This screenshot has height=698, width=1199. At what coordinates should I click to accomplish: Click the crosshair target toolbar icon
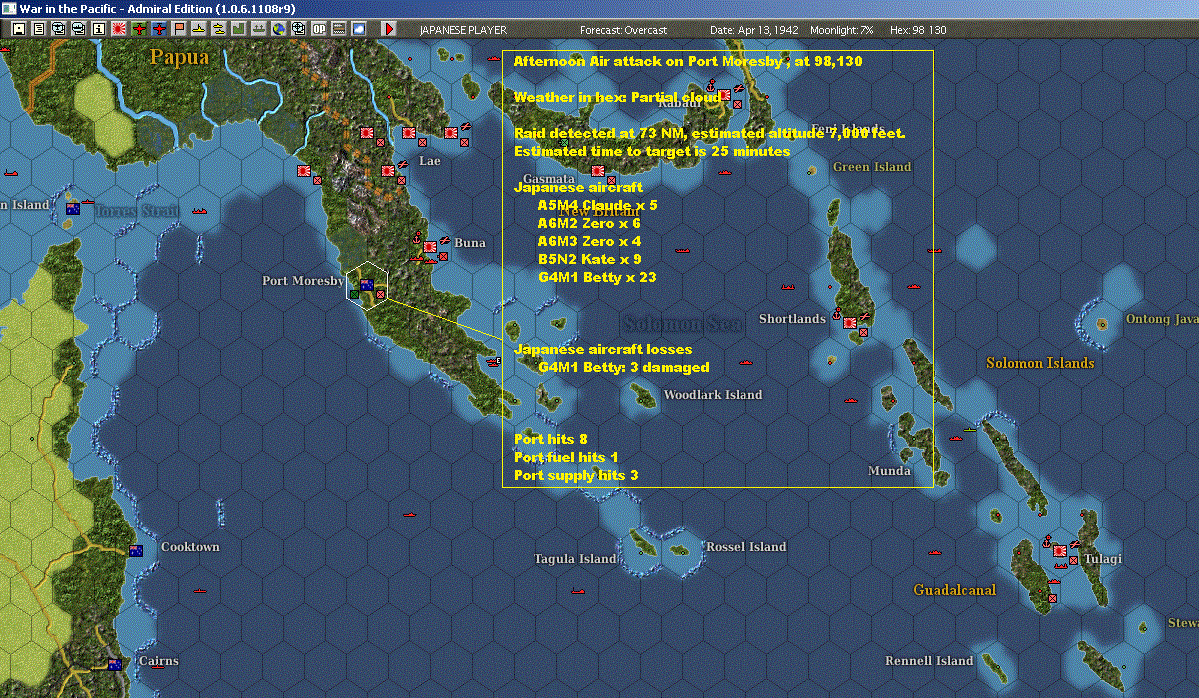(x=298, y=29)
